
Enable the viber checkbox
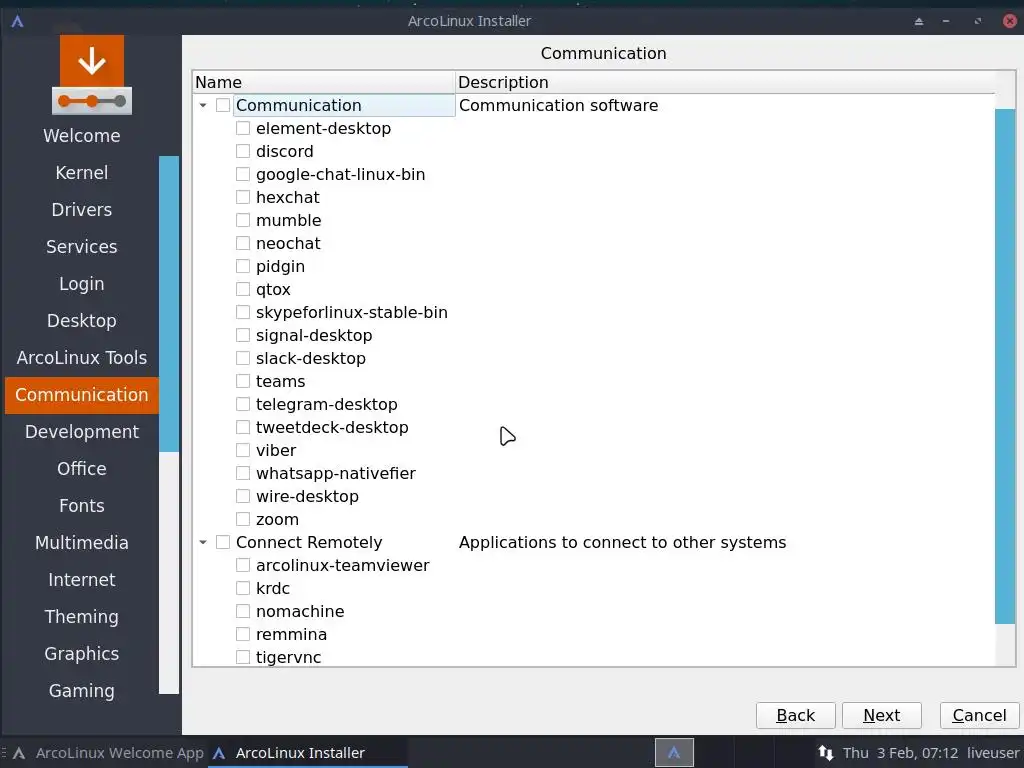(243, 450)
